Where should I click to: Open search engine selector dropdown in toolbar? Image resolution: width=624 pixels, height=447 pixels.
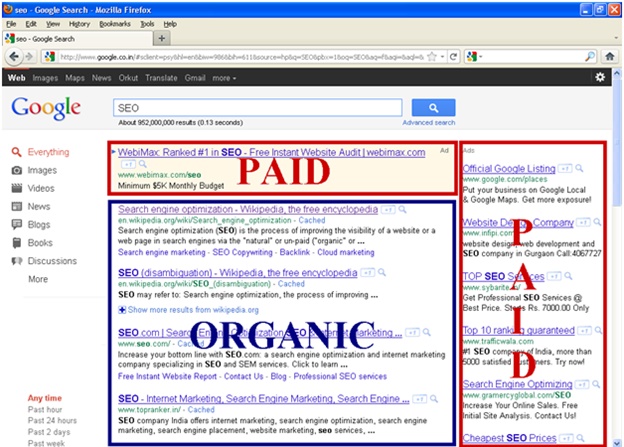(475, 57)
